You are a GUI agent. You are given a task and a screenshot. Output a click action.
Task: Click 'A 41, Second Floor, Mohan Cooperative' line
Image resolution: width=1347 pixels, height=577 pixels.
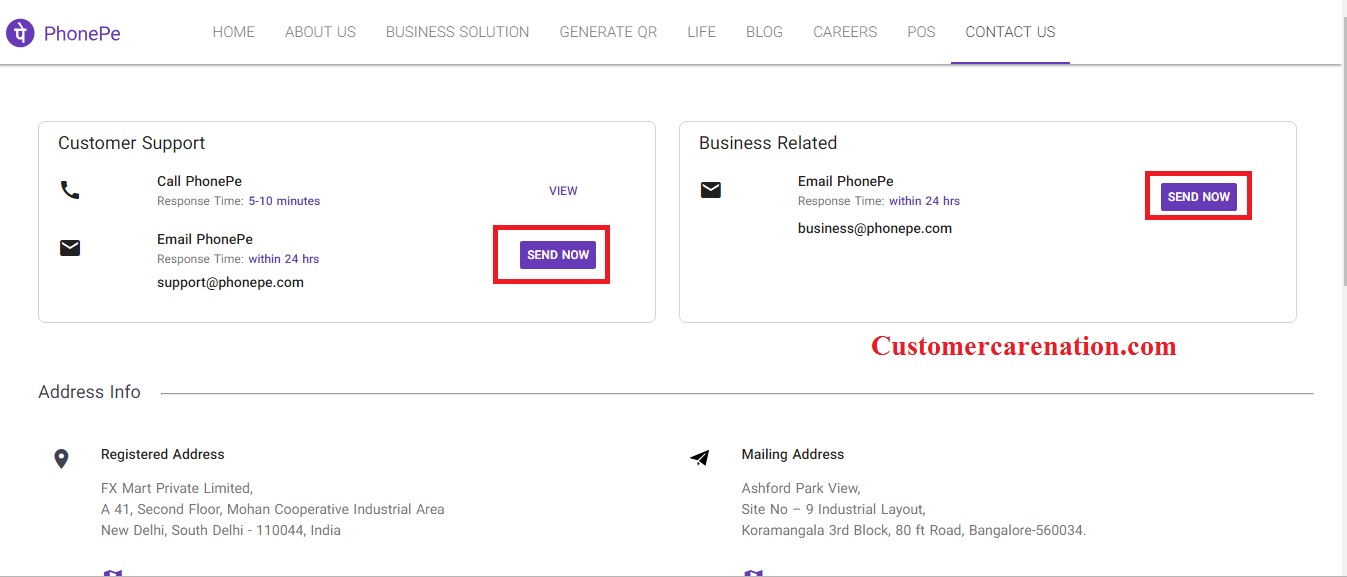(273, 509)
